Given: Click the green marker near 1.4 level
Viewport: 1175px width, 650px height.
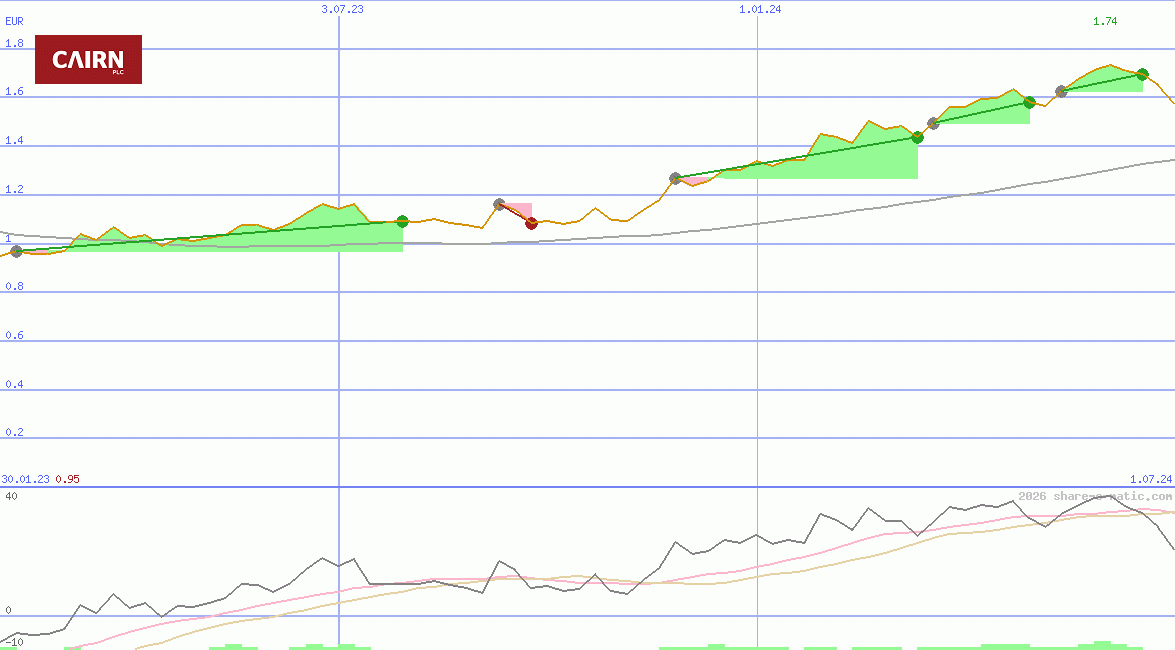Looking at the screenshot, I should pyautogui.click(x=916, y=138).
